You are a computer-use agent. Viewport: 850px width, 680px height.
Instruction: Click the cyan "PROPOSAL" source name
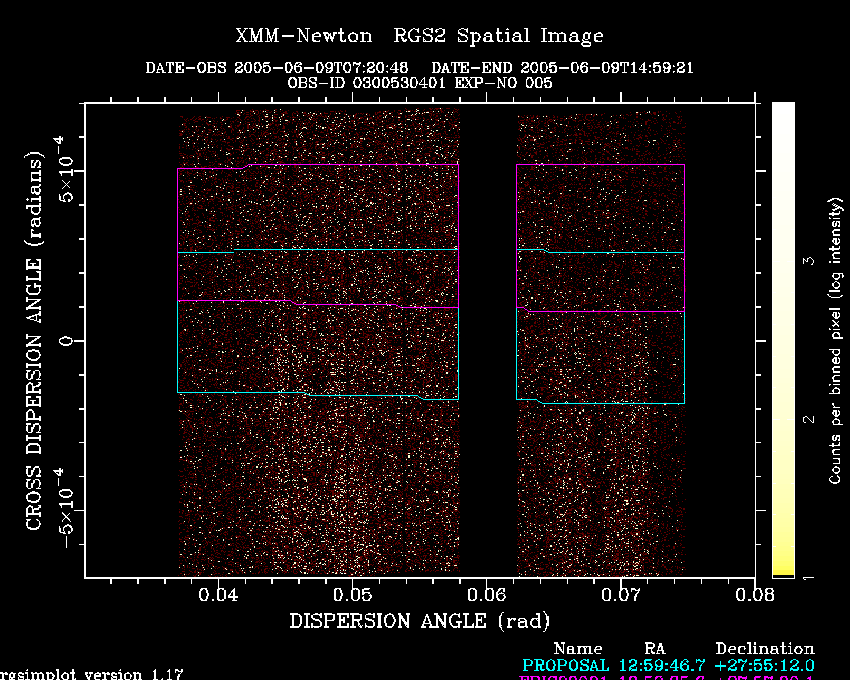pyautogui.click(x=565, y=665)
